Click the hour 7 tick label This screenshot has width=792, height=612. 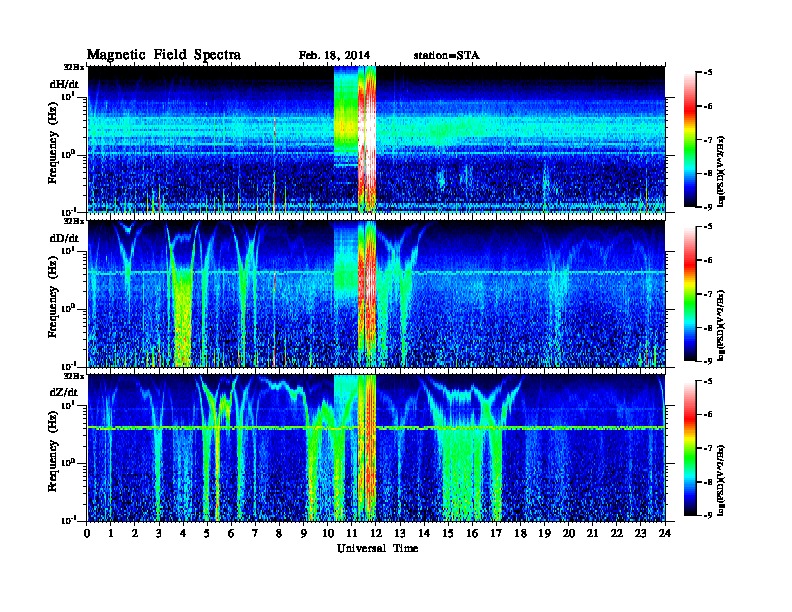pyautogui.click(x=255, y=533)
